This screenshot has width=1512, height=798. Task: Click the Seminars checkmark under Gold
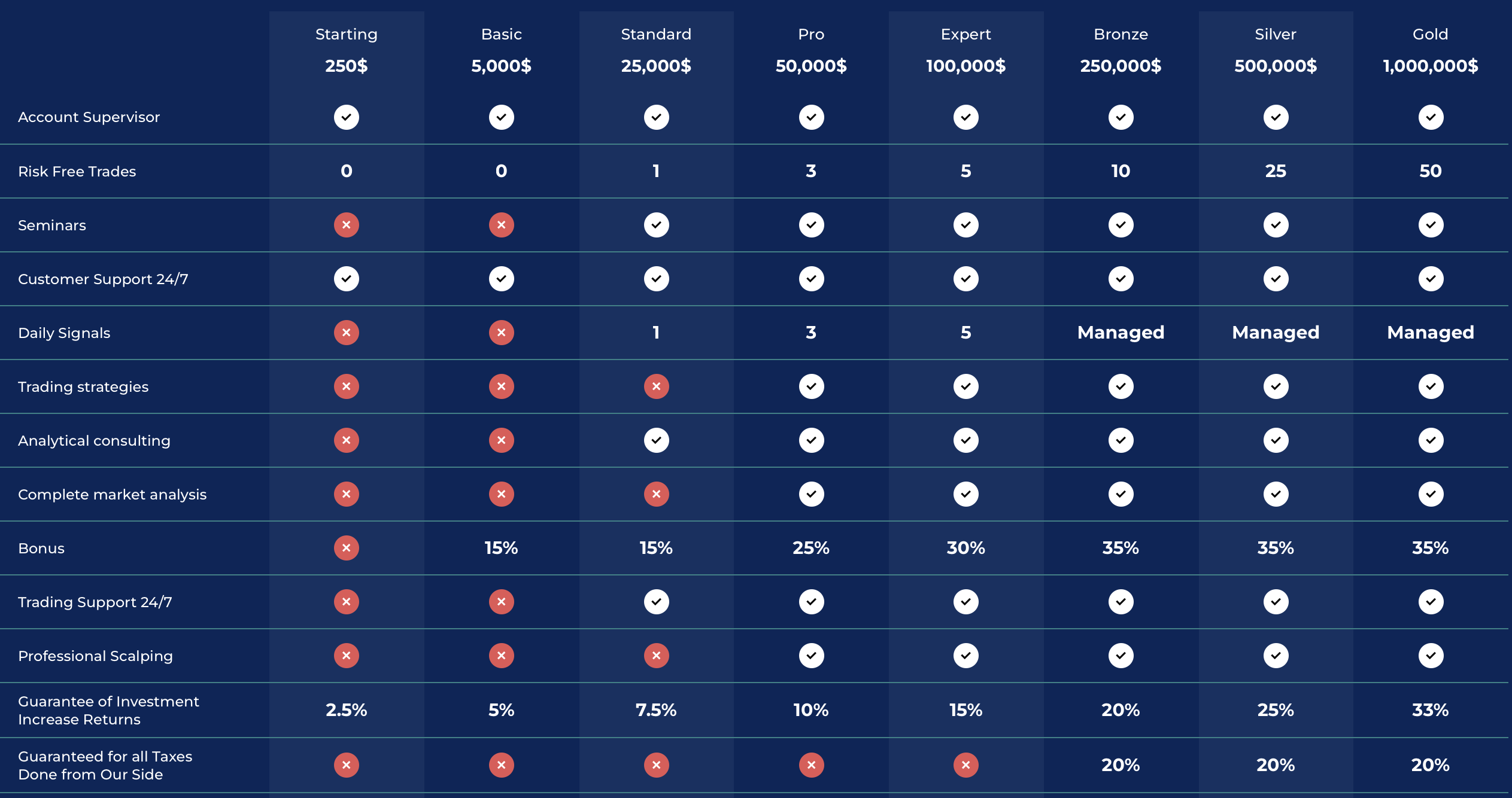tap(1431, 225)
